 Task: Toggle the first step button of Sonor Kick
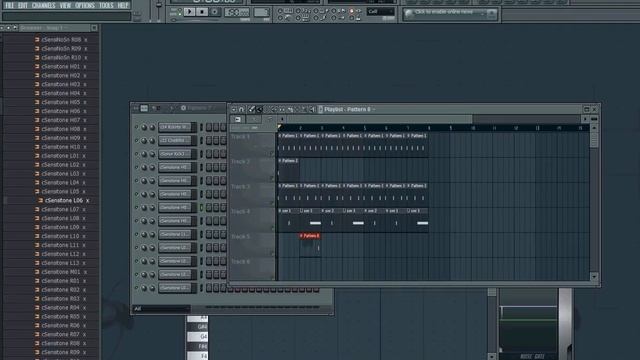(209, 154)
